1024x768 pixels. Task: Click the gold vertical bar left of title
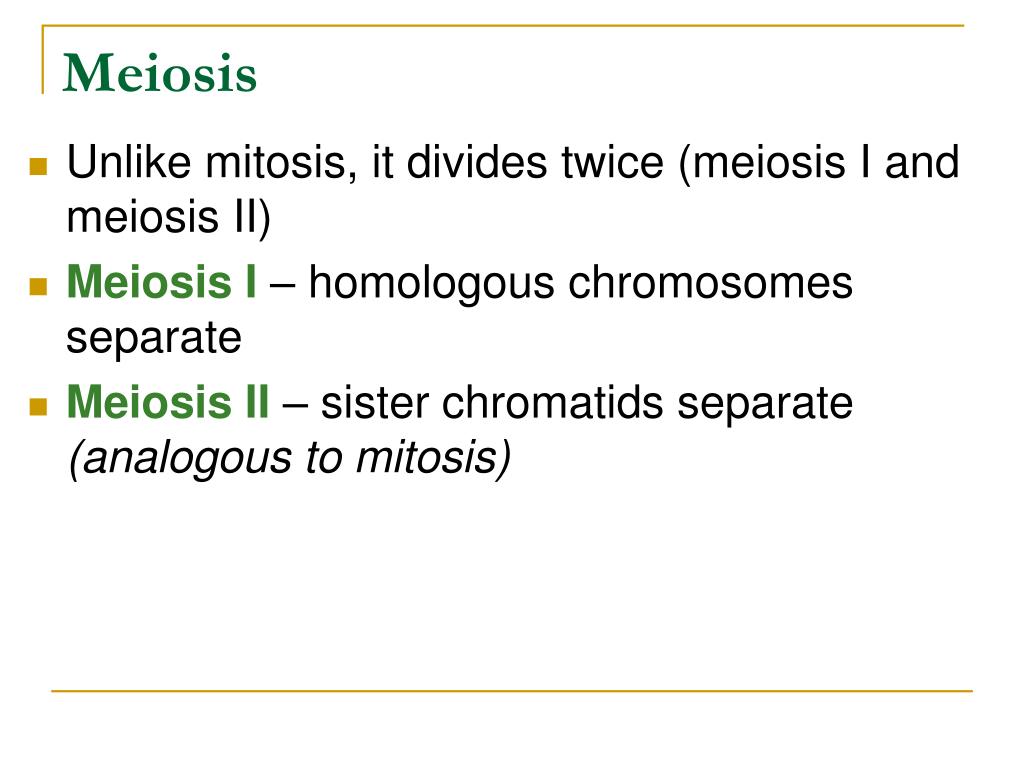(x=43, y=59)
